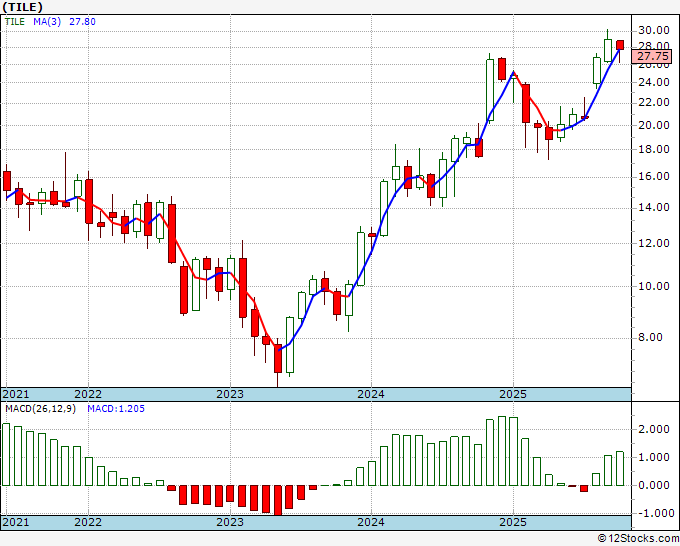Click the first green MACD bar in 2021
680x546 pixels.
tap(6, 454)
